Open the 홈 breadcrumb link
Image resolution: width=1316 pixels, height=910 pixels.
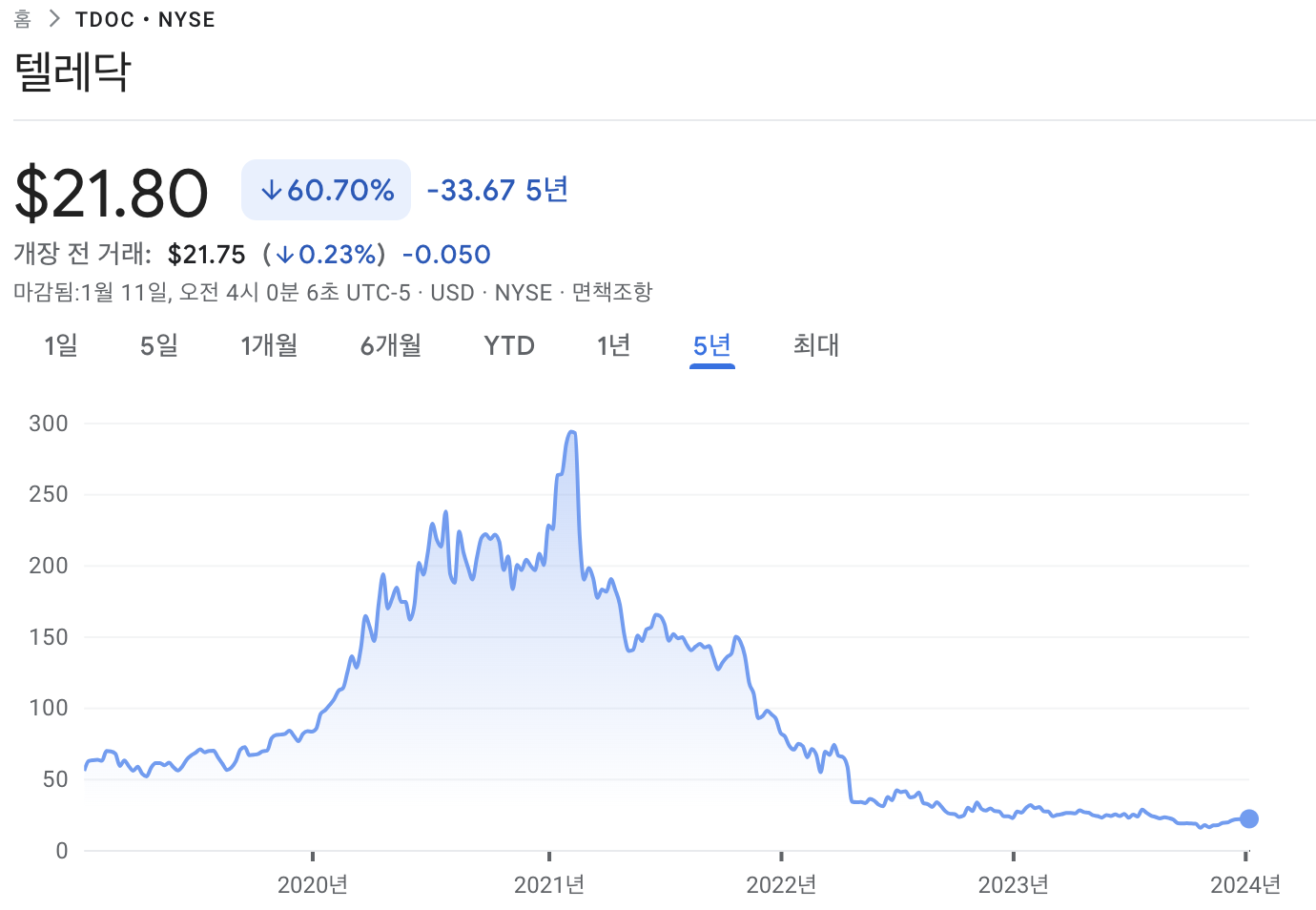click(21, 18)
